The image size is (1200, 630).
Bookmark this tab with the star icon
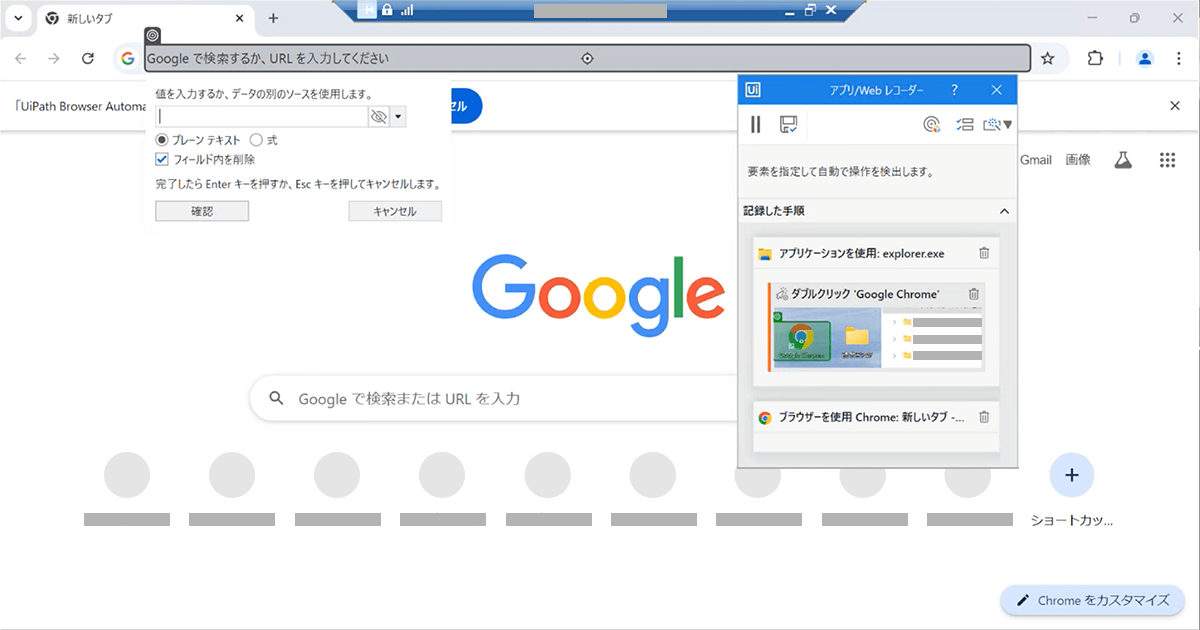tap(1048, 59)
